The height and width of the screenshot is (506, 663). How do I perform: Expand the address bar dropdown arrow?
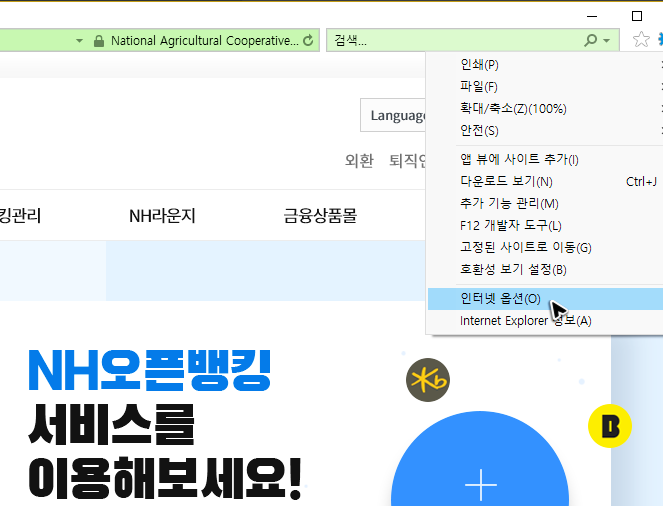(79, 41)
